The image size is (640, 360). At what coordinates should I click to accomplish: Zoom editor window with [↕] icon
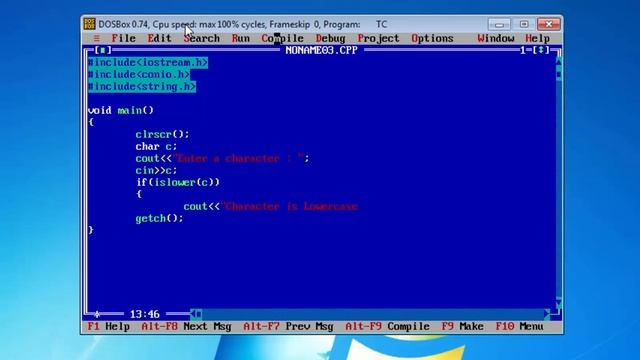pyautogui.click(x=541, y=50)
